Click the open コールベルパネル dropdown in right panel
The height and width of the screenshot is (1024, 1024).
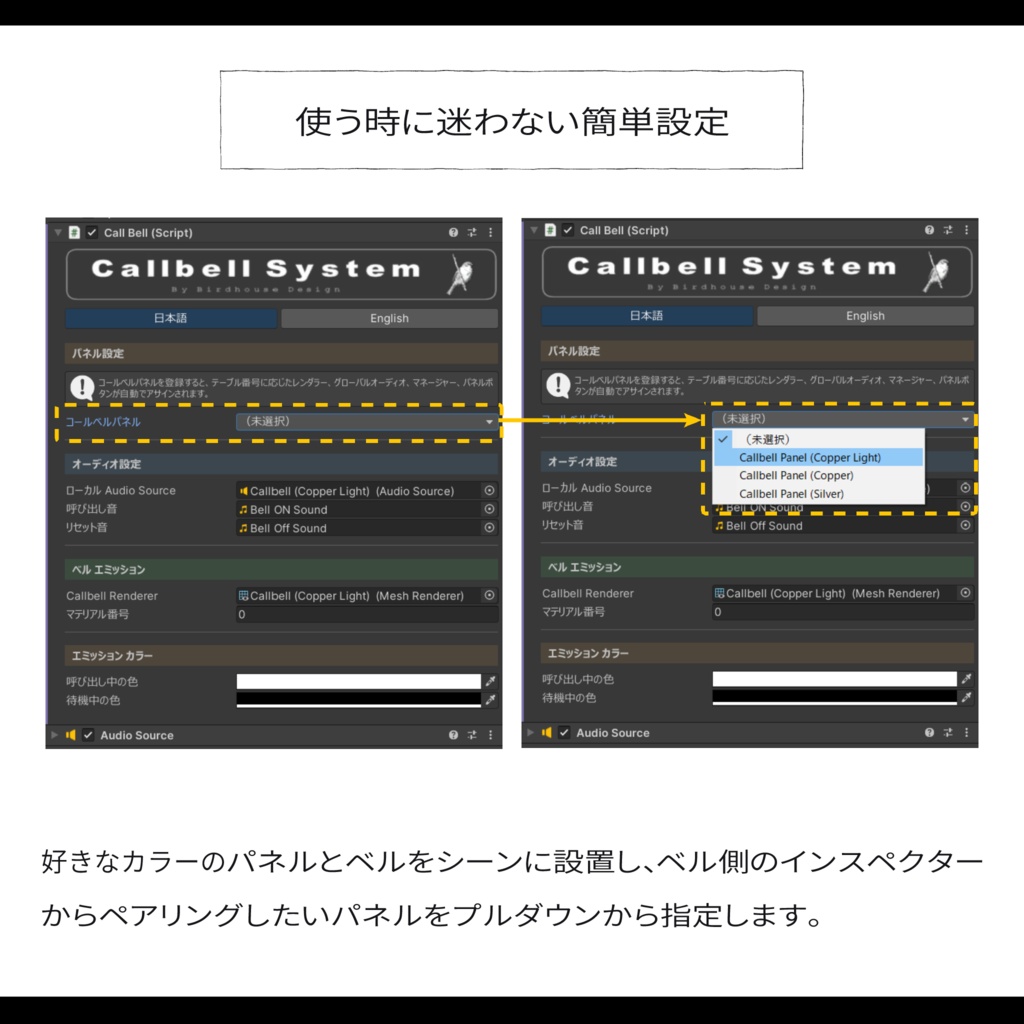[843, 419]
